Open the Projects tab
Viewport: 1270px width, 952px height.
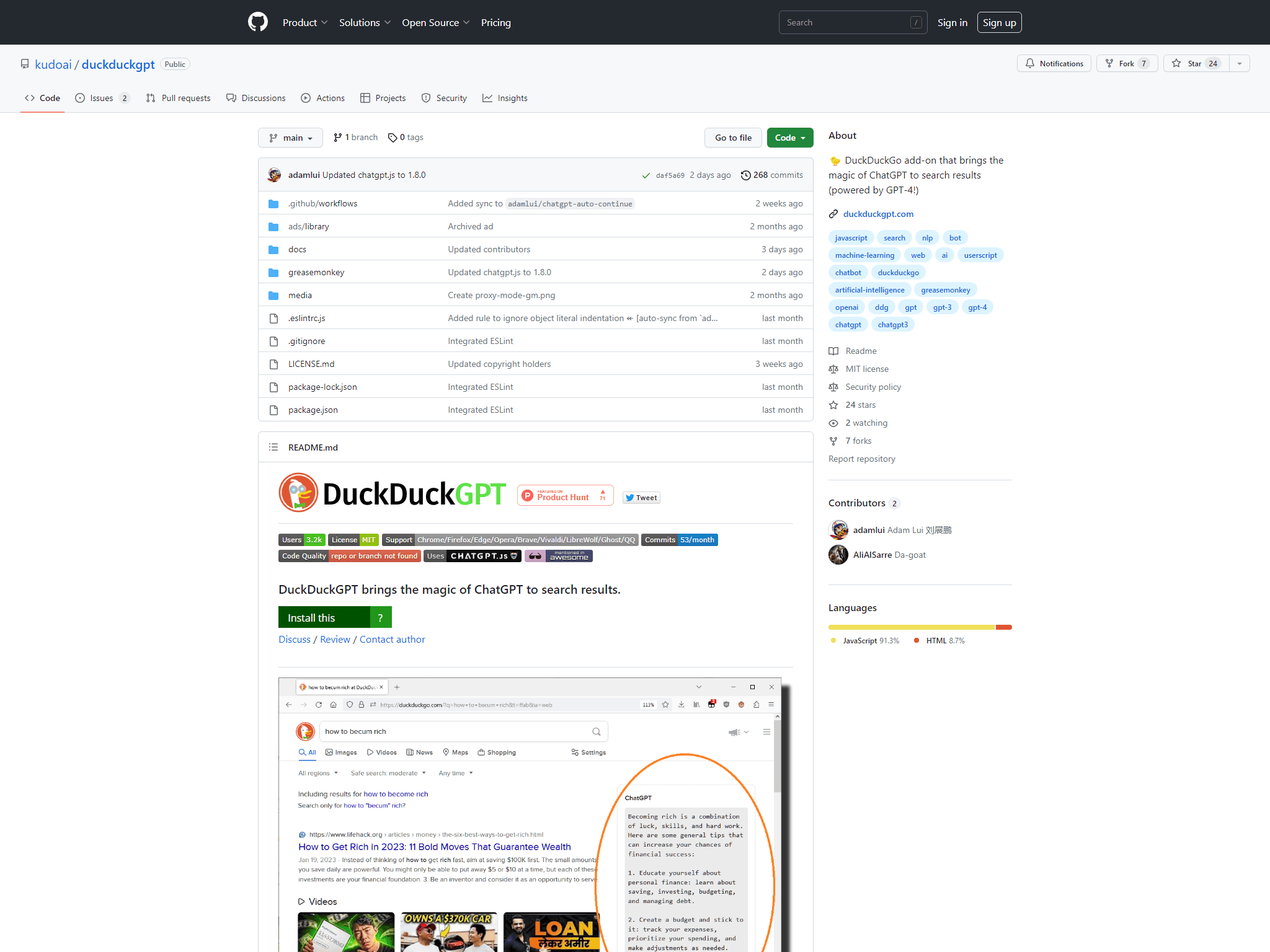383,98
